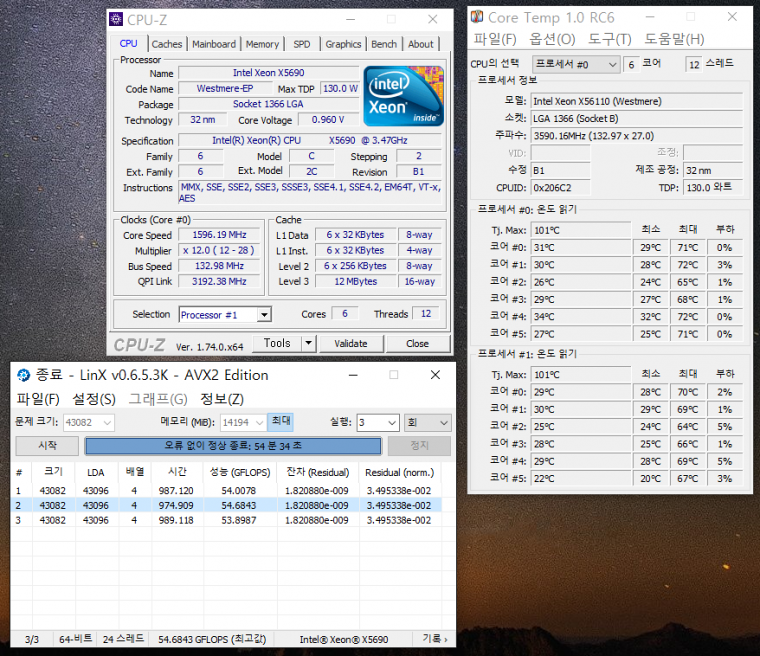Toggle the 최대 memory button in LinX
Image resolution: width=760 pixels, height=656 pixels.
click(x=280, y=421)
